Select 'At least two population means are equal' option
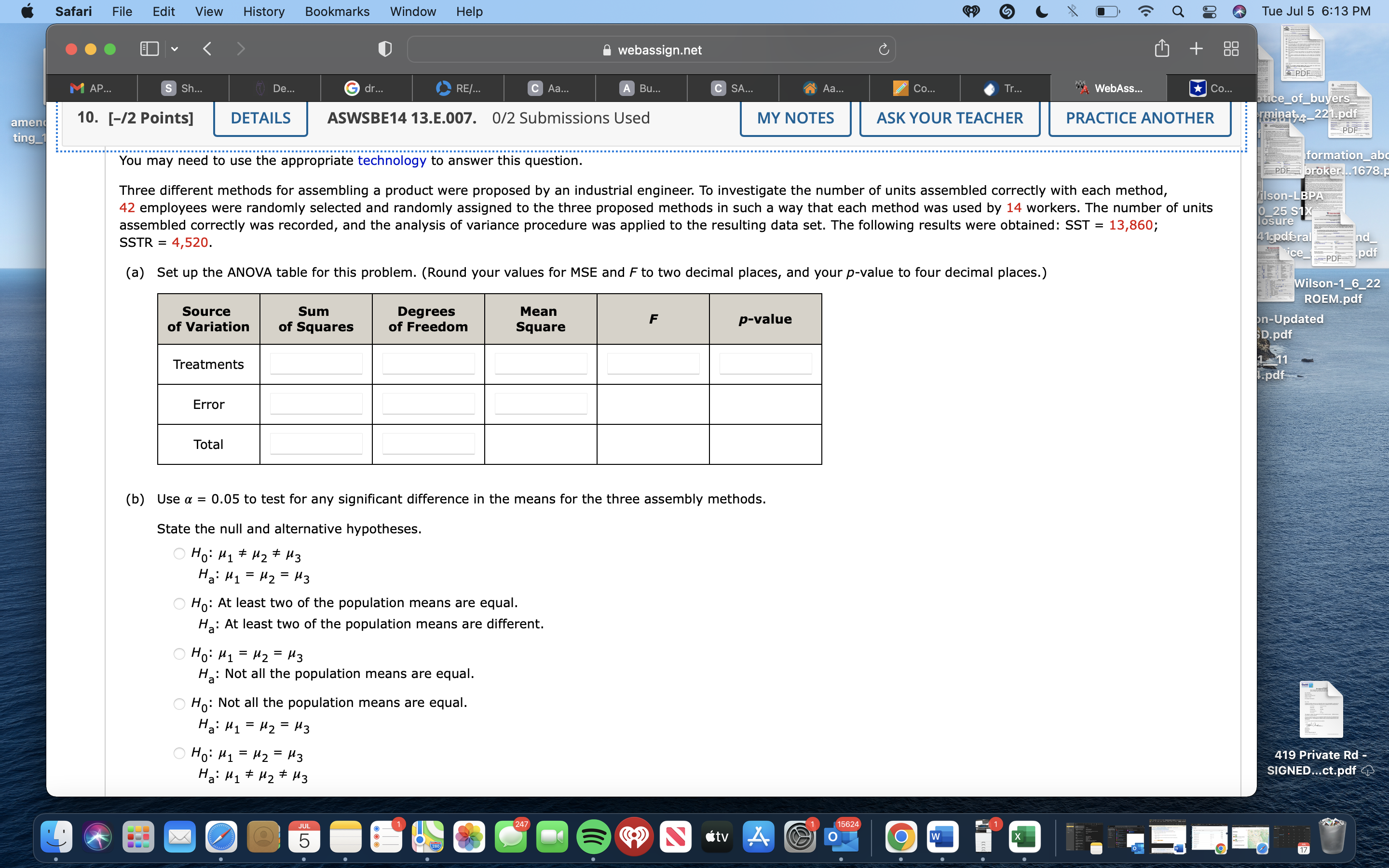 click(178, 603)
